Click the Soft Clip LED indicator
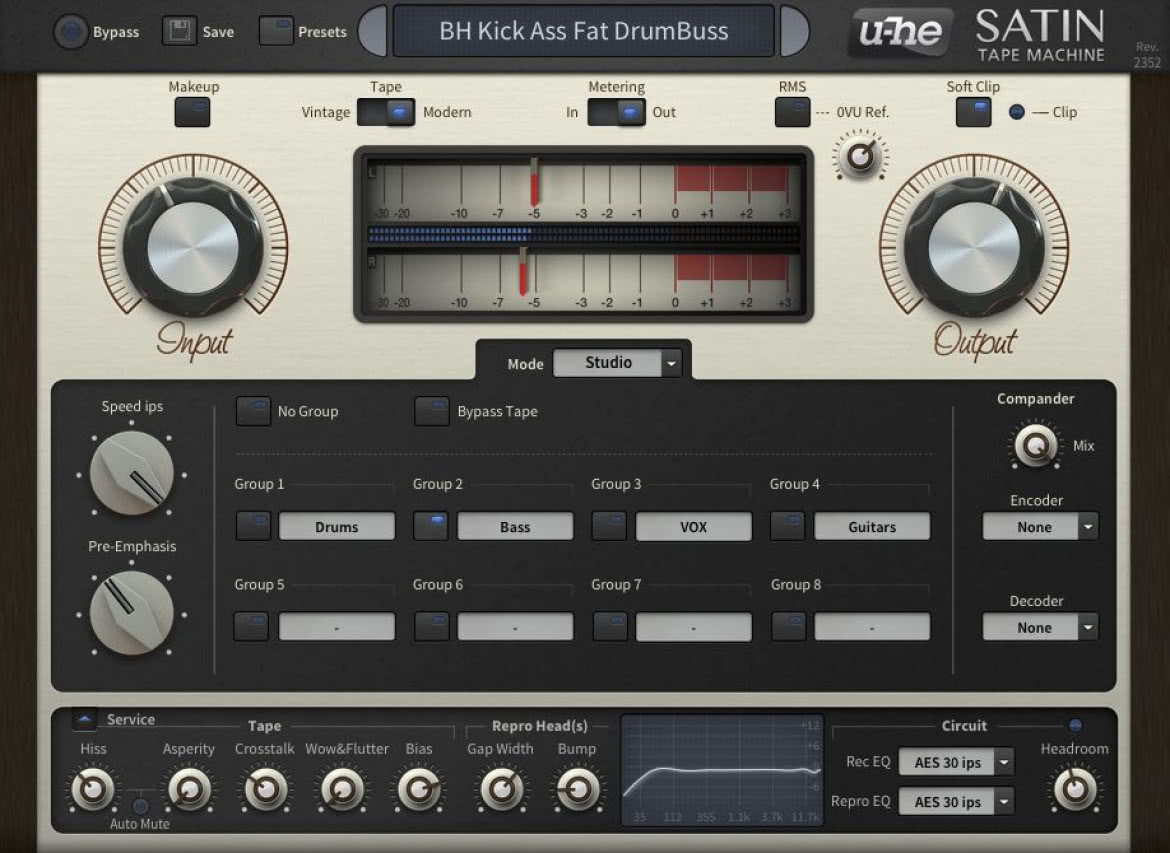 click(x=1016, y=112)
